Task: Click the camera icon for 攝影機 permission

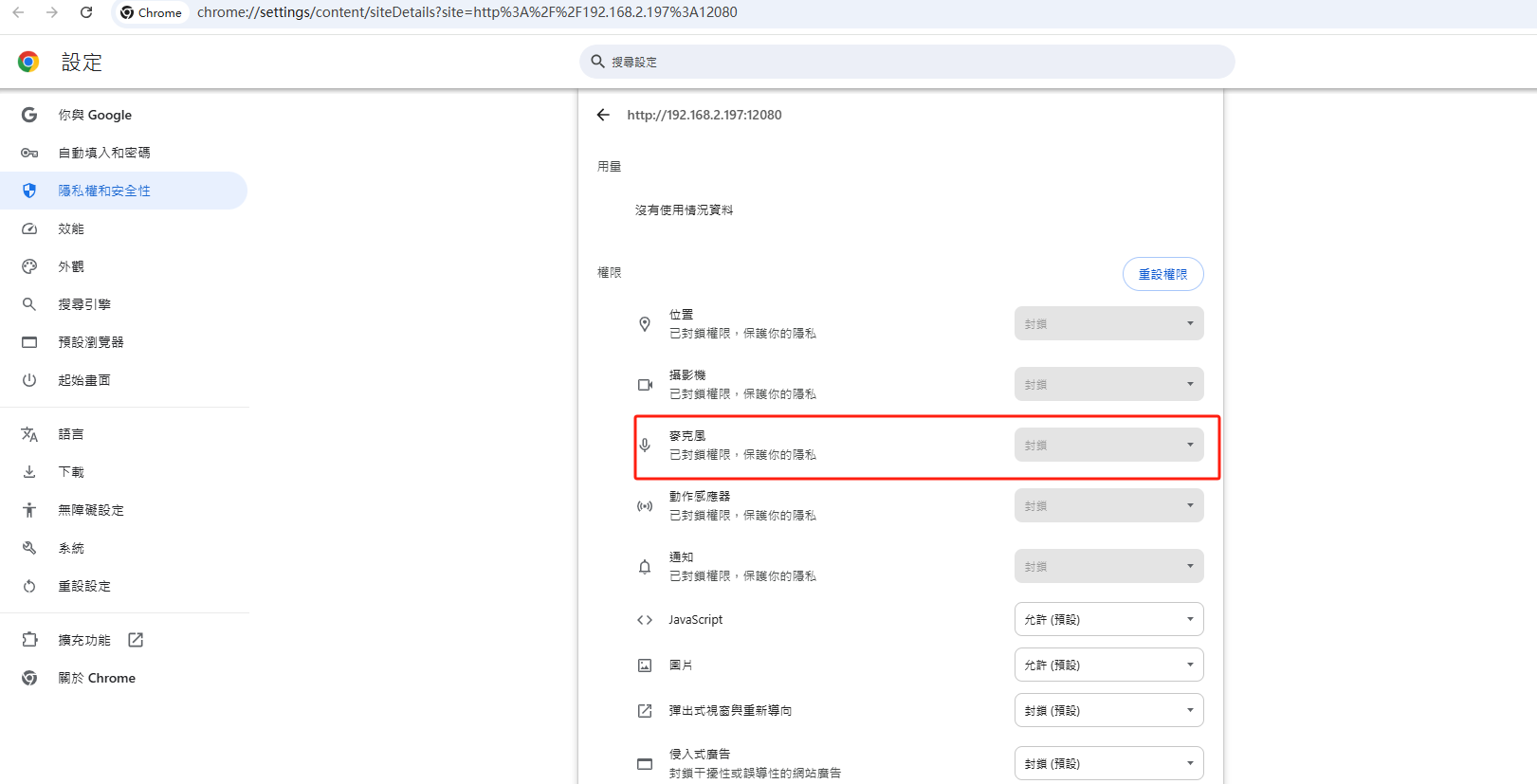Action: 645,385
